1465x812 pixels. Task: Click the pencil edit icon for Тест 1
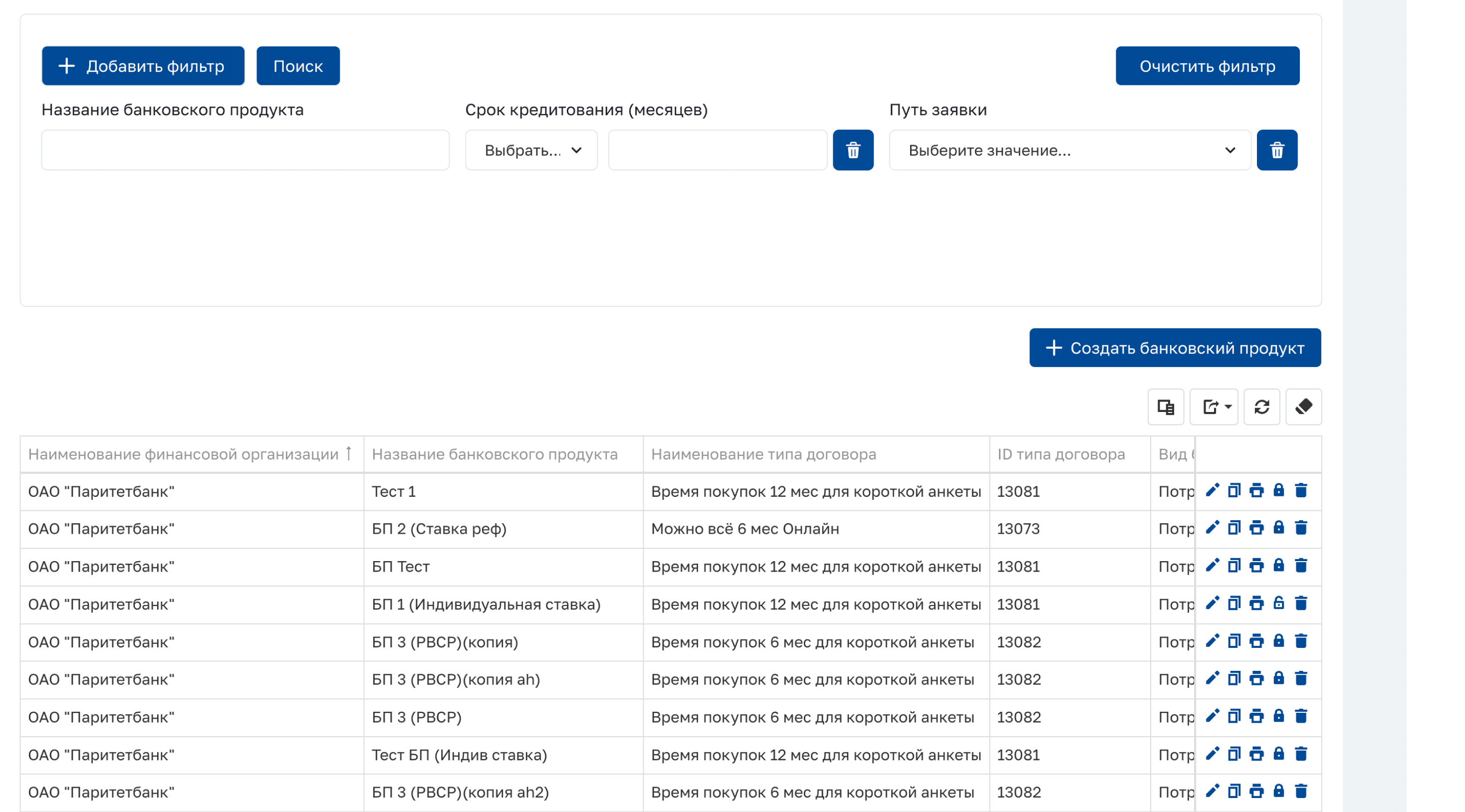coord(1212,490)
